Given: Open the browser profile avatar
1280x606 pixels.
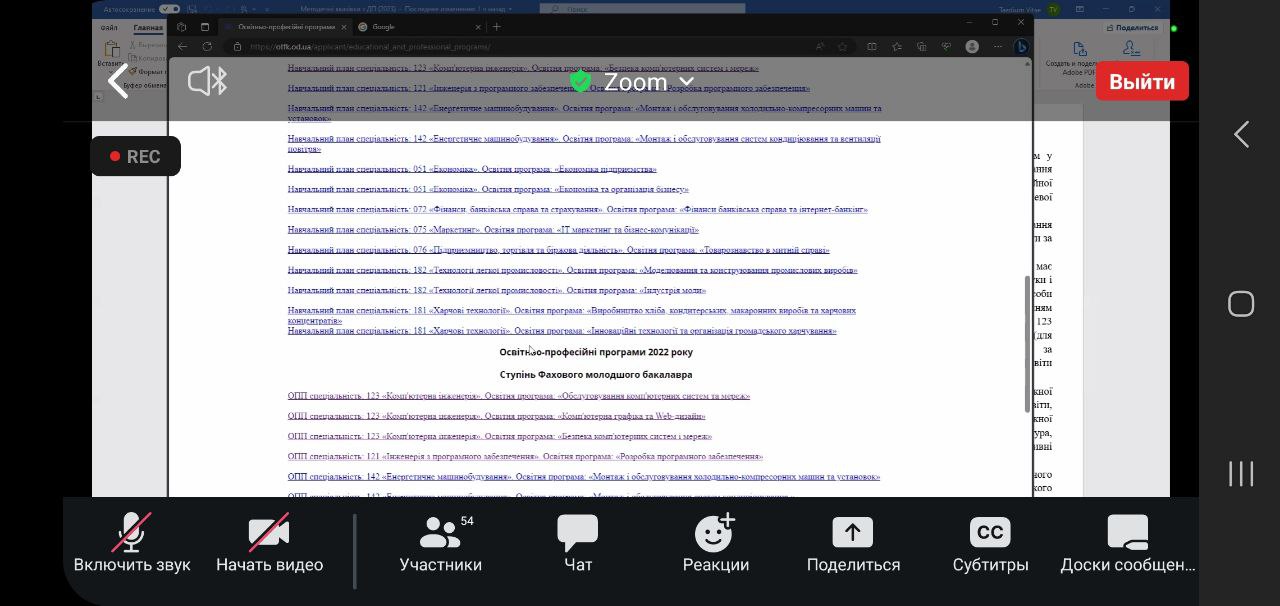Looking at the screenshot, I should [x=972, y=46].
